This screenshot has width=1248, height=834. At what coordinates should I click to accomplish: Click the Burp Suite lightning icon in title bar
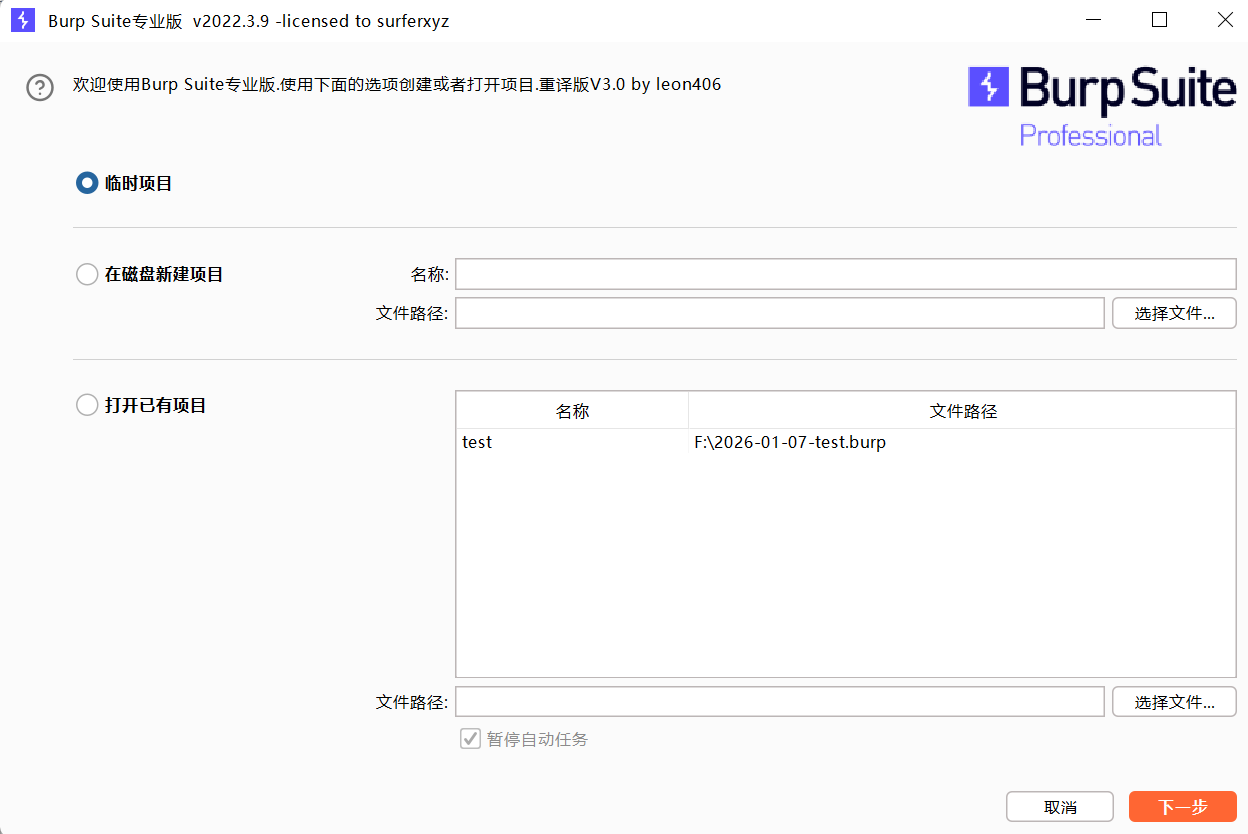click(x=23, y=20)
